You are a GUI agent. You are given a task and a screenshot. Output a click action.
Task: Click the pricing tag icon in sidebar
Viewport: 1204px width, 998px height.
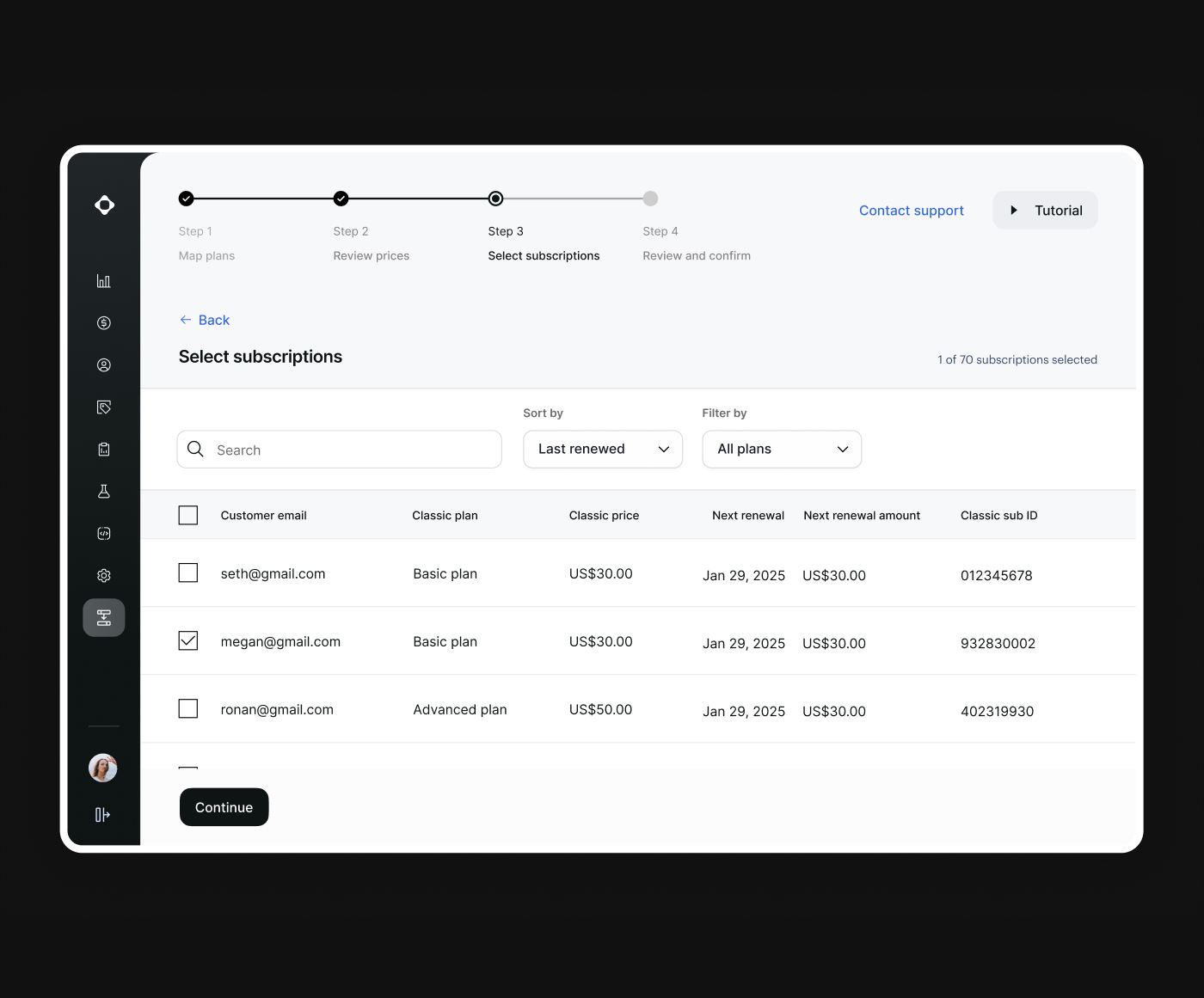pyautogui.click(x=103, y=407)
